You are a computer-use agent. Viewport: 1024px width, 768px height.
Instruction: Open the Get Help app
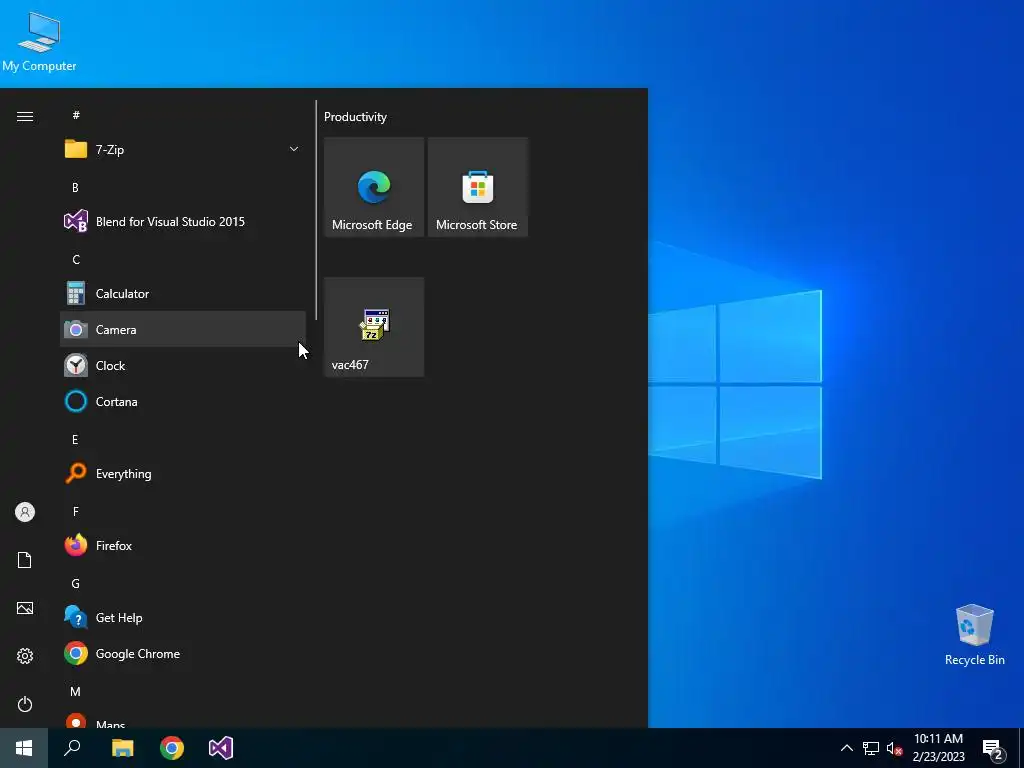coord(182,618)
